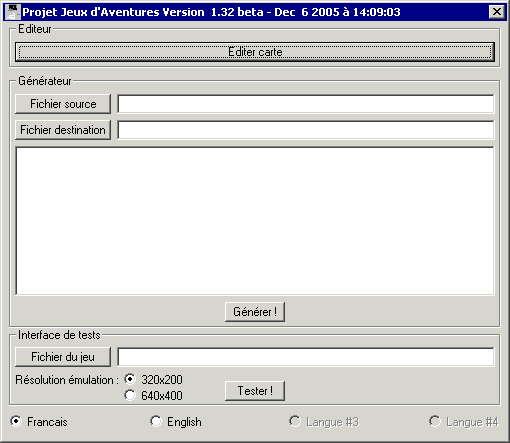The image size is (510, 443).
Task: Focus the Fichier source path field
Action: click(x=306, y=104)
